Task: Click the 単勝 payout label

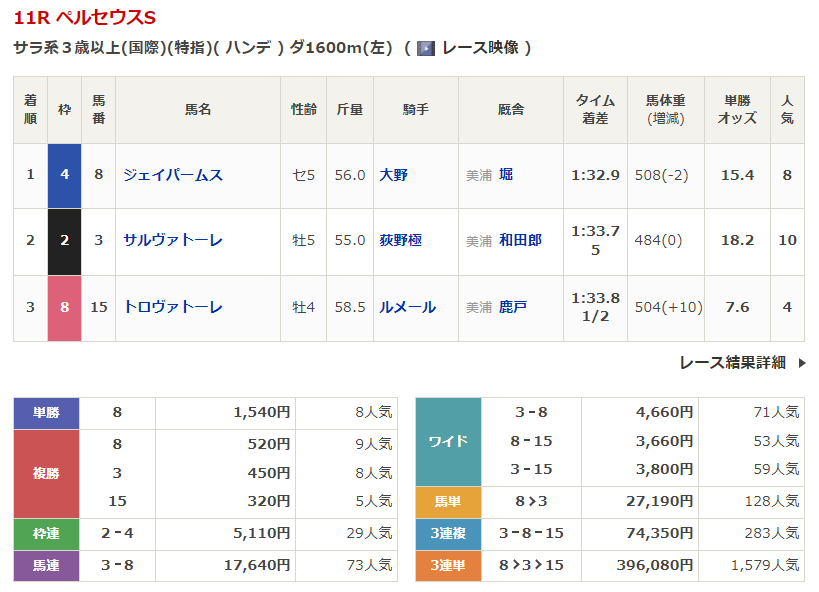Action: click(46, 412)
